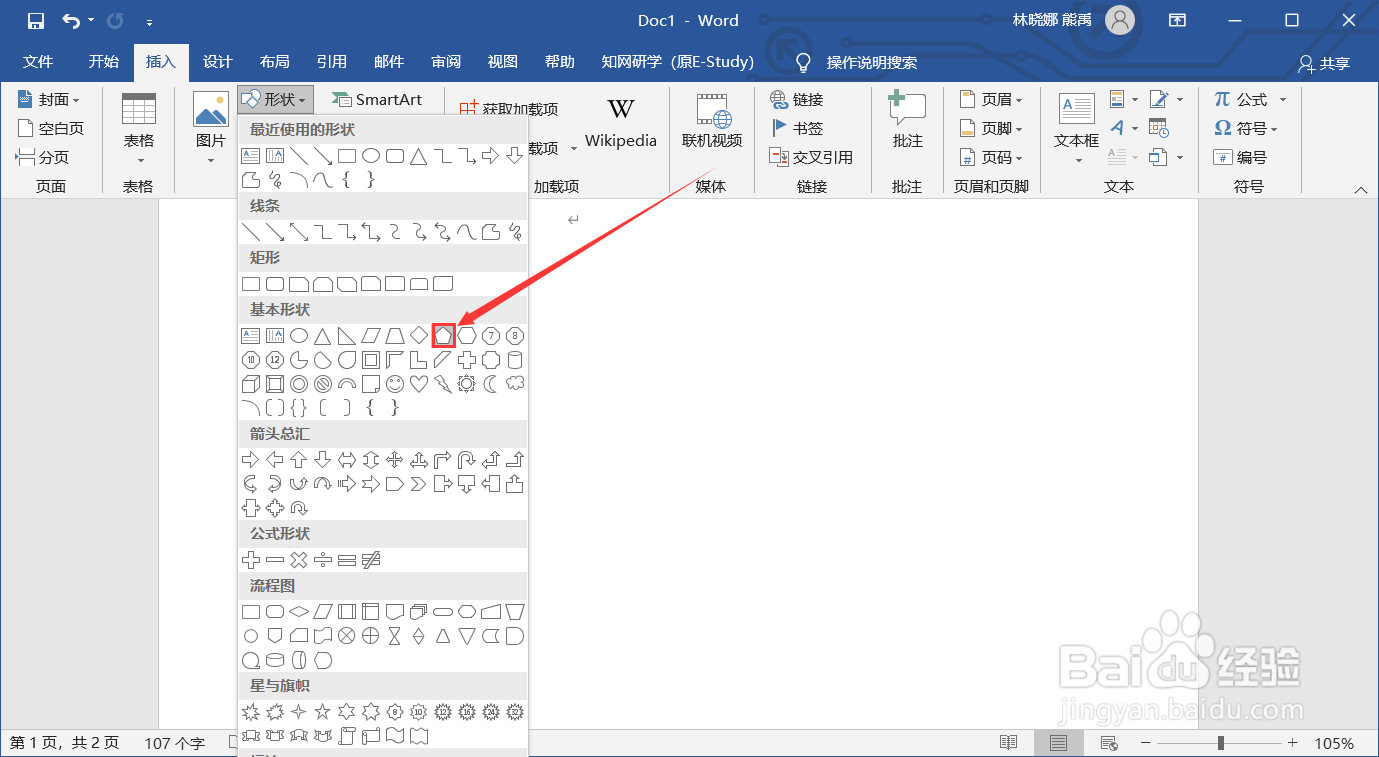Open the Header (页眉) dropdown
Viewport: 1379px width, 757px height.
click(991, 99)
